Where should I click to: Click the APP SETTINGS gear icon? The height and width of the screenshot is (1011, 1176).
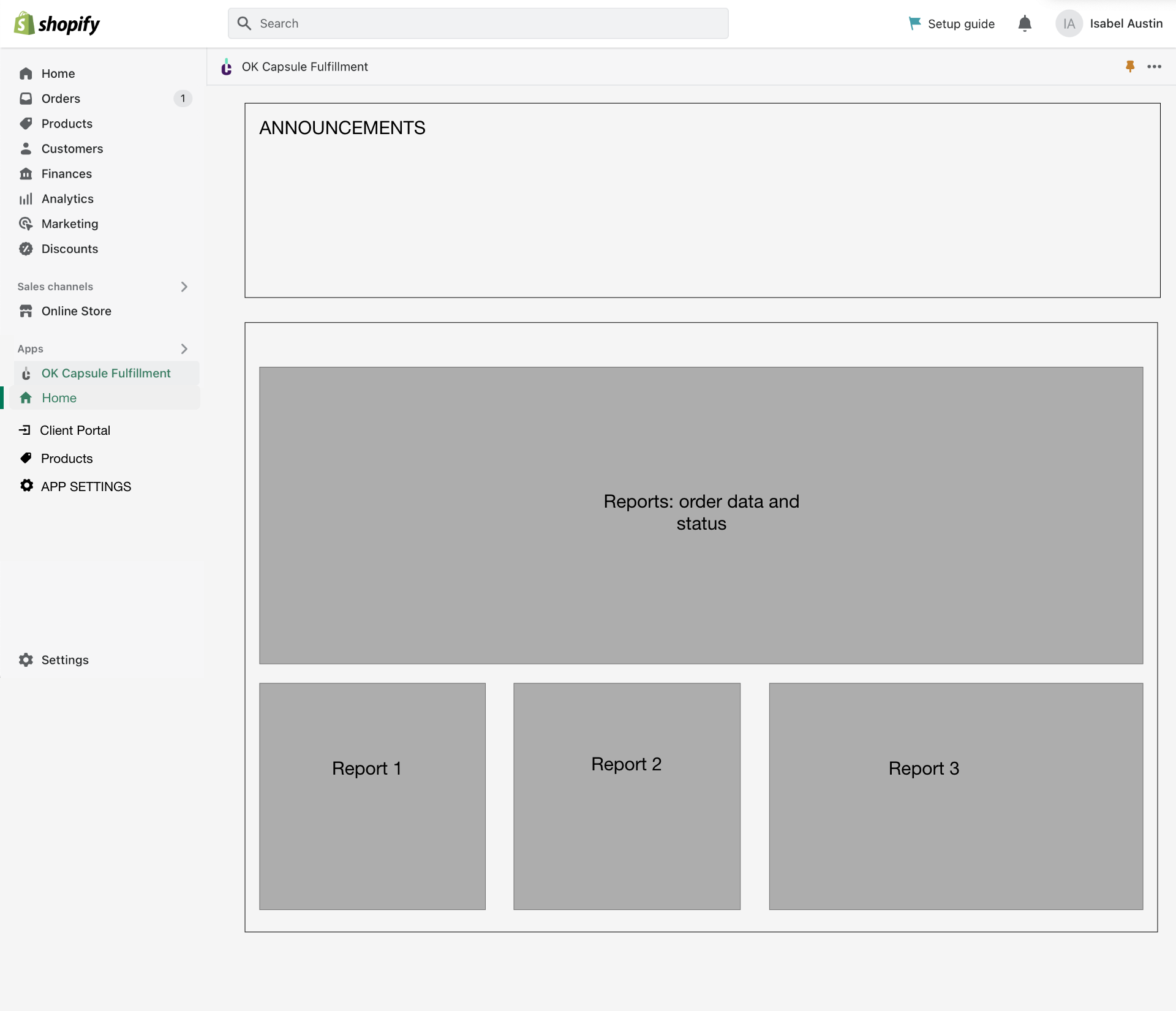click(x=26, y=486)
